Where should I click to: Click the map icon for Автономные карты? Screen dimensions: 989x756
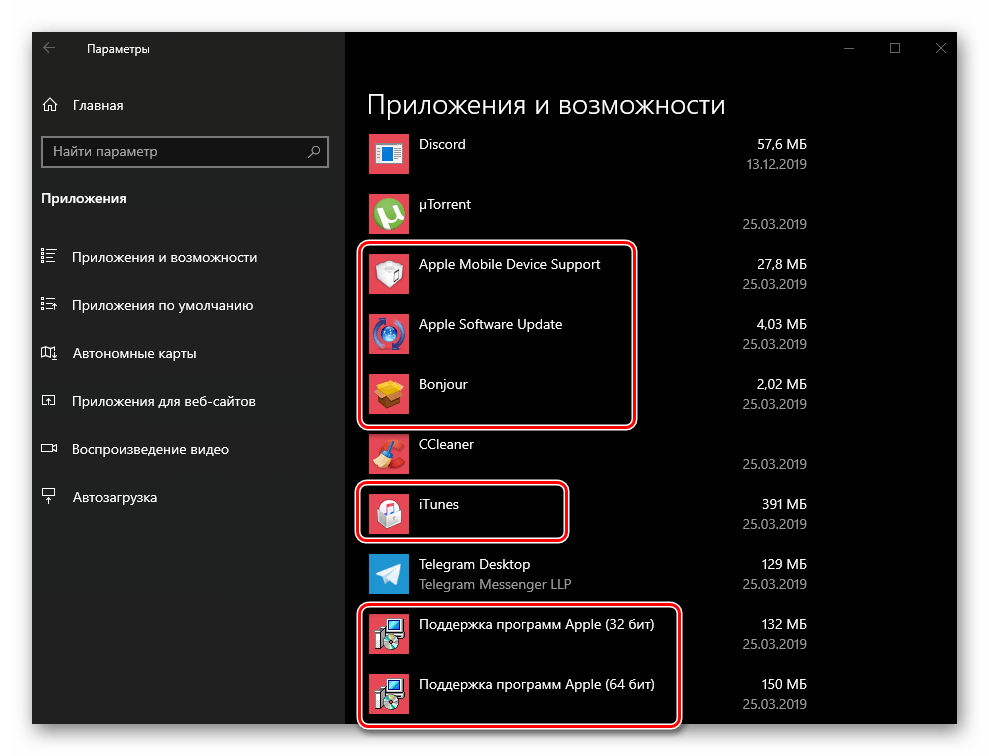click(49, 352)
